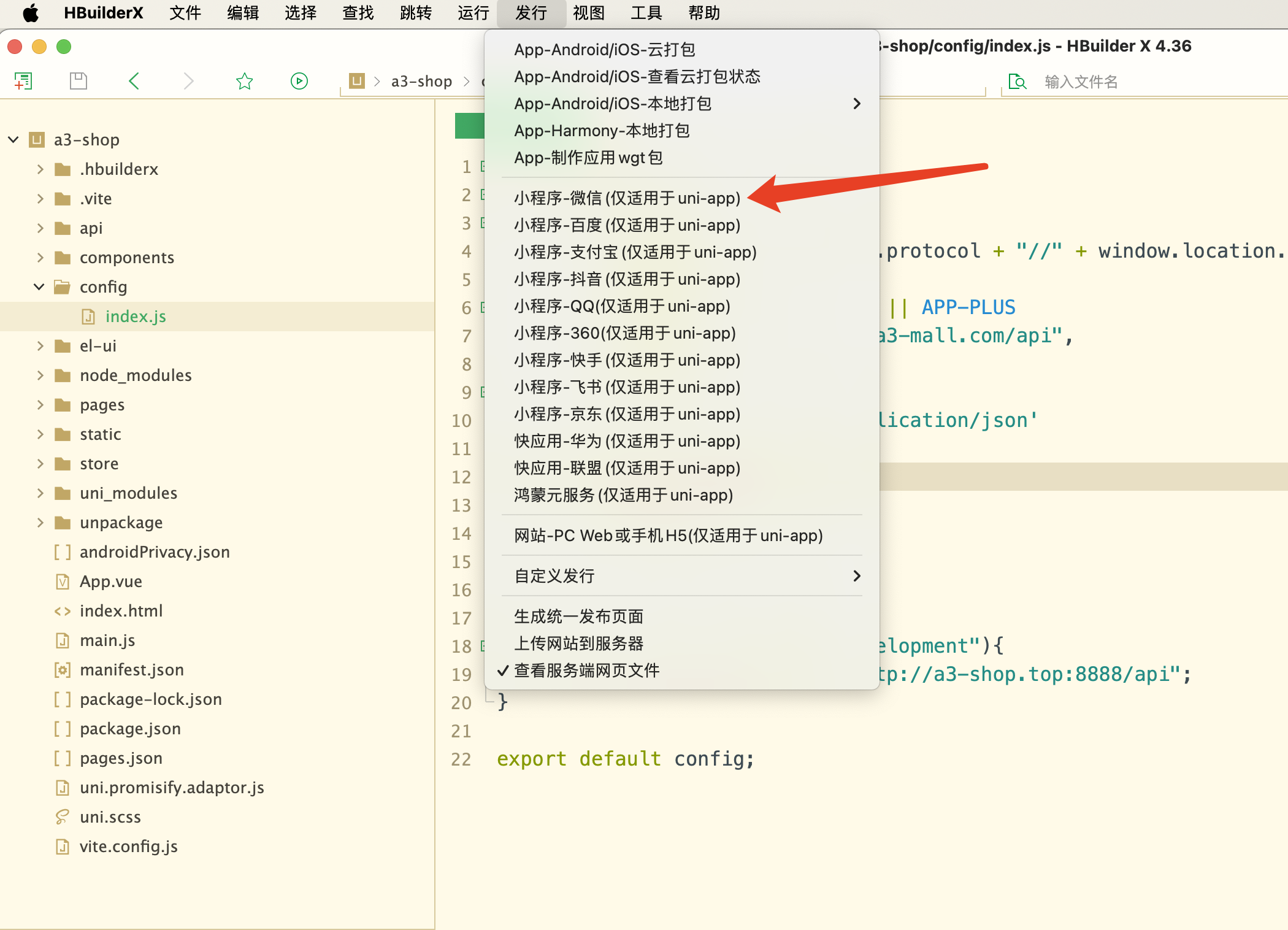Viewport: 1288px width, 930px height.
Task: Click the save file toolbar icon
Action: coord(79,81)
